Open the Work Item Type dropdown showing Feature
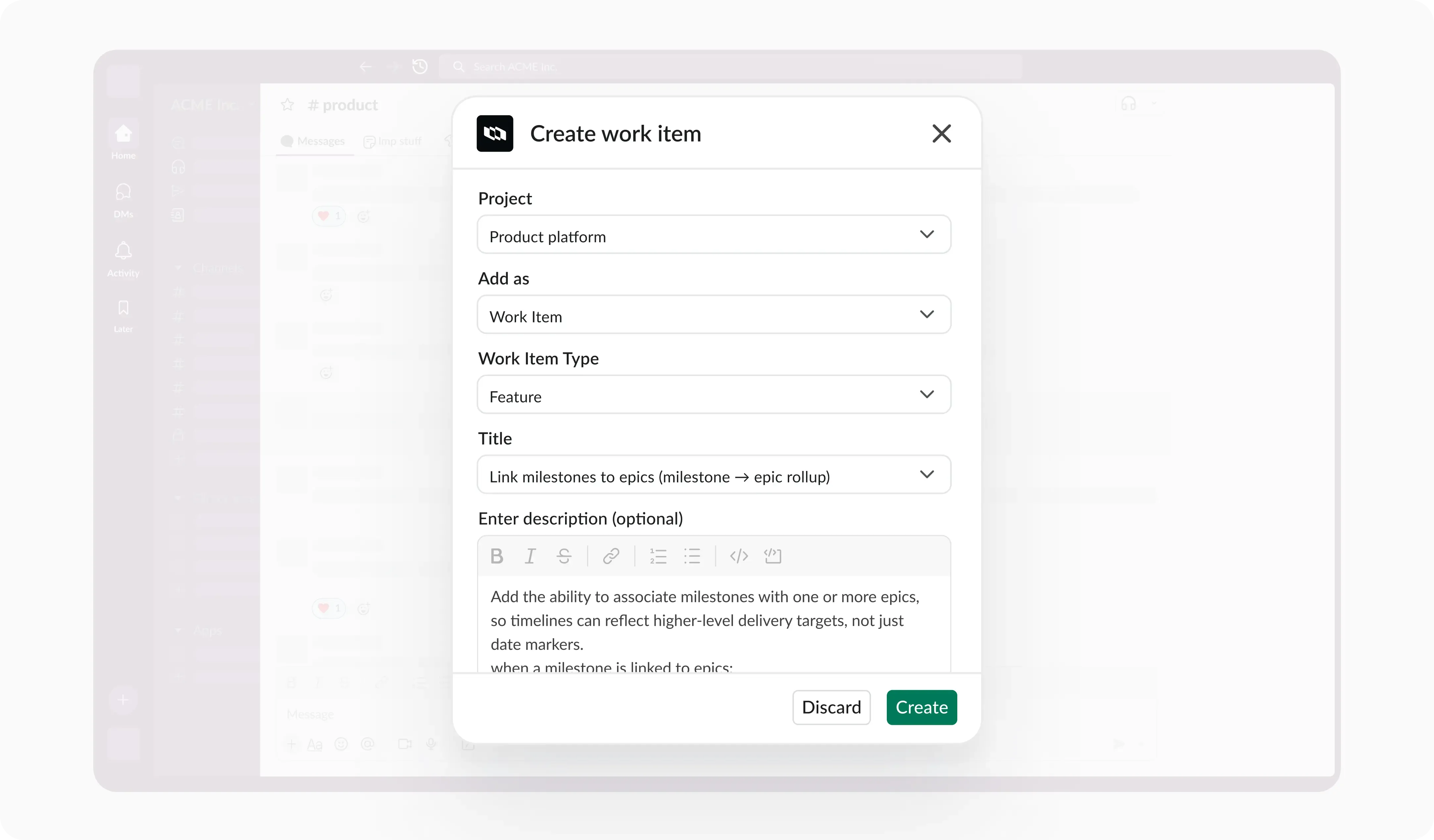Screen dimensions: 1434x840 click(714, 395)
